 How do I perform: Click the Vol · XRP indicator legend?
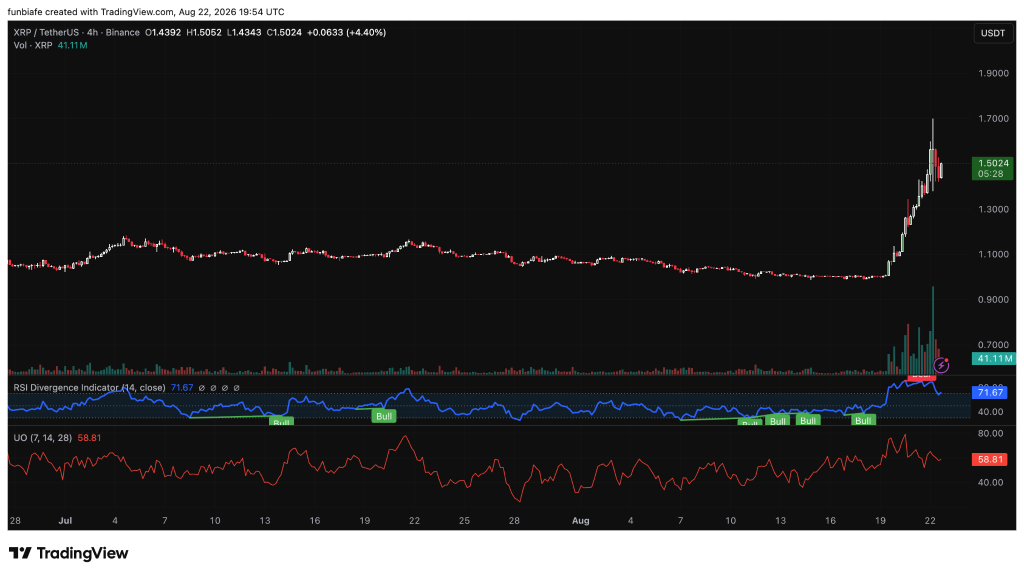33,45
